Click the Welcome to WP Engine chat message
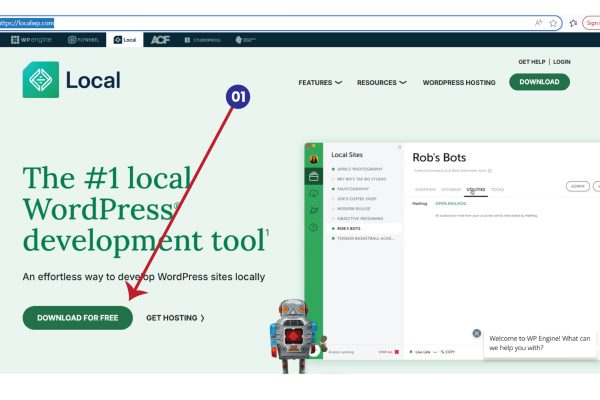The image size is (600, 400). click(540, 343)
